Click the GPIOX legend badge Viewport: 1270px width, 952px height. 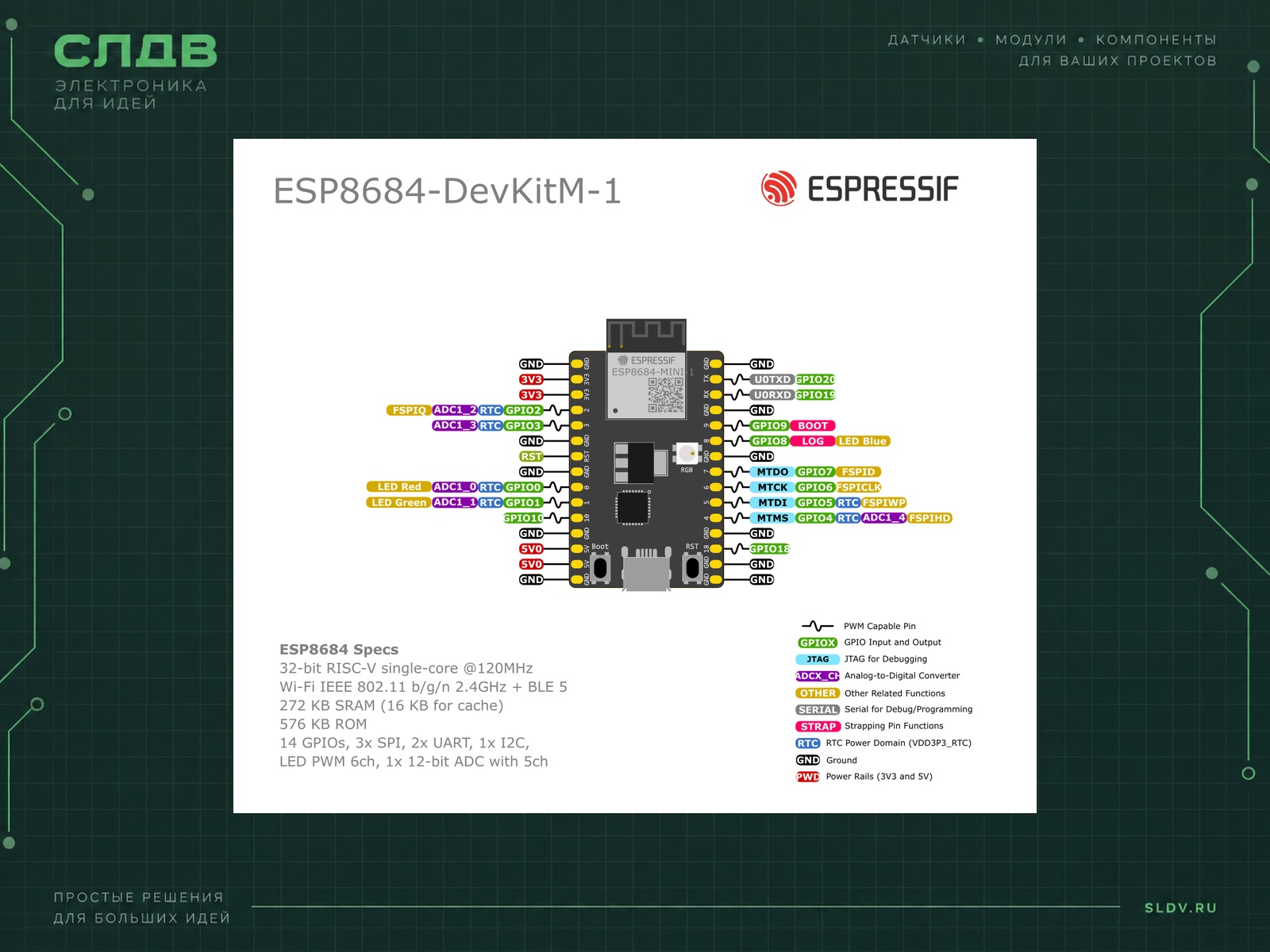818,643
